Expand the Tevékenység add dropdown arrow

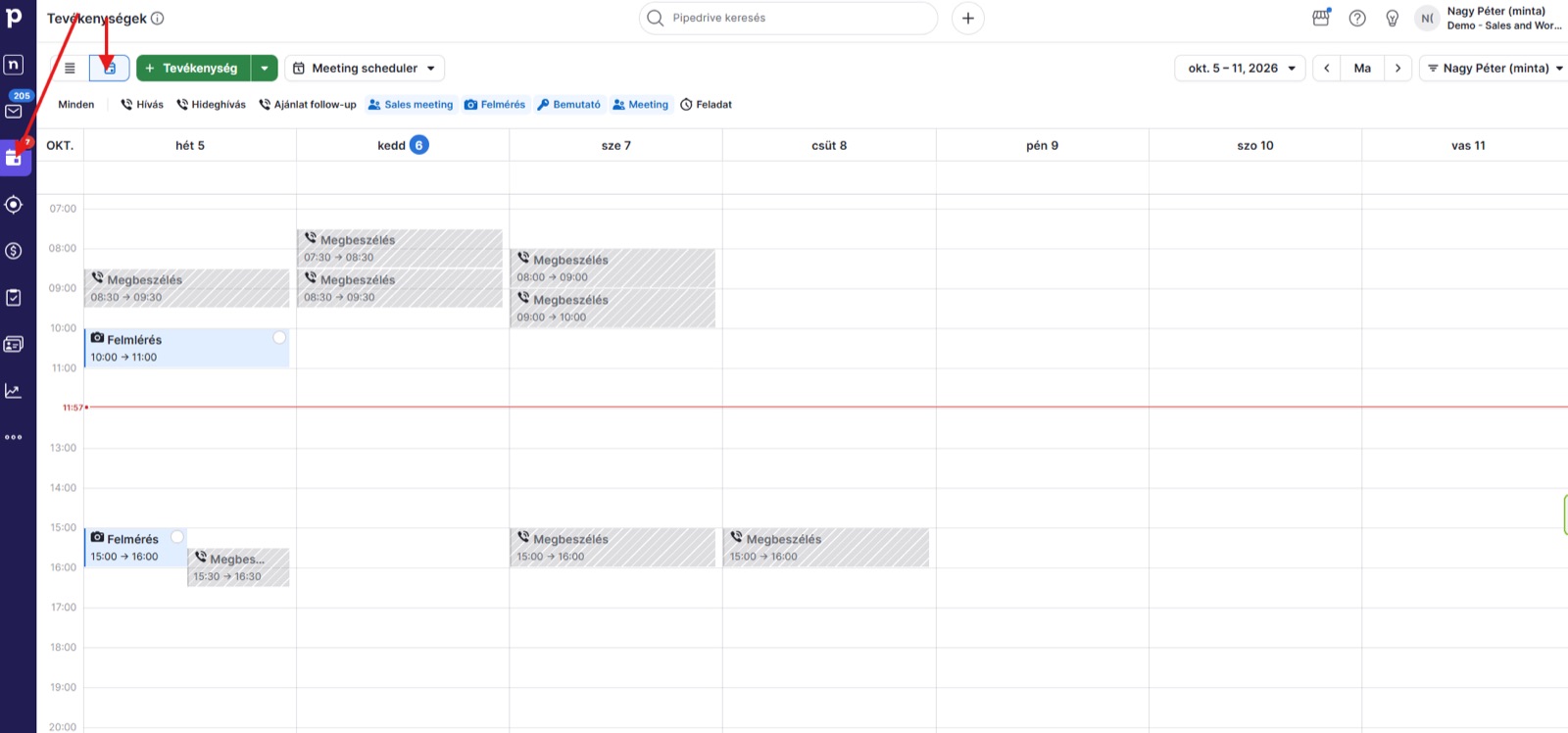265,68
